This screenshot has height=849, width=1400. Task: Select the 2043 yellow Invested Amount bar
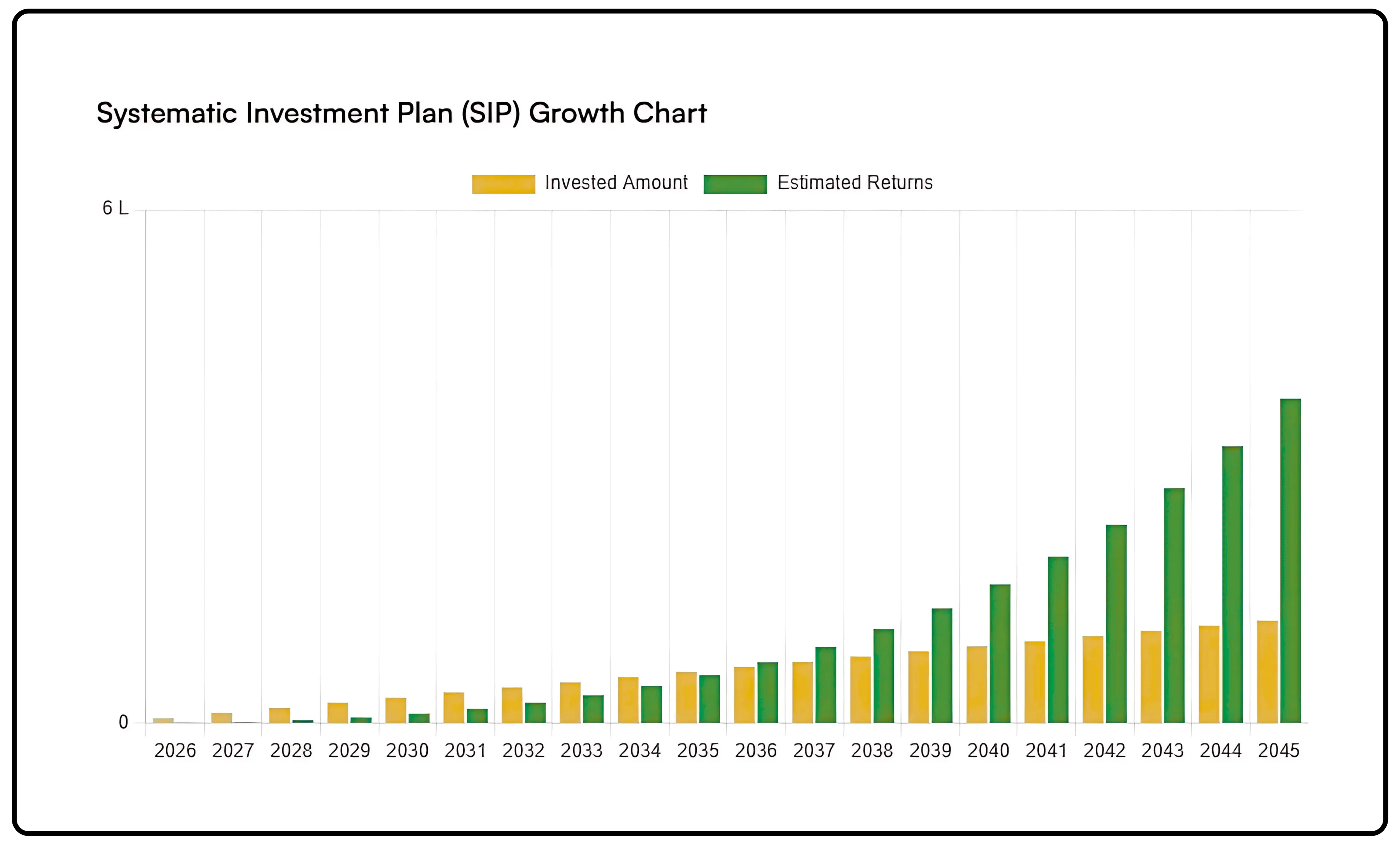point(1151,677)
